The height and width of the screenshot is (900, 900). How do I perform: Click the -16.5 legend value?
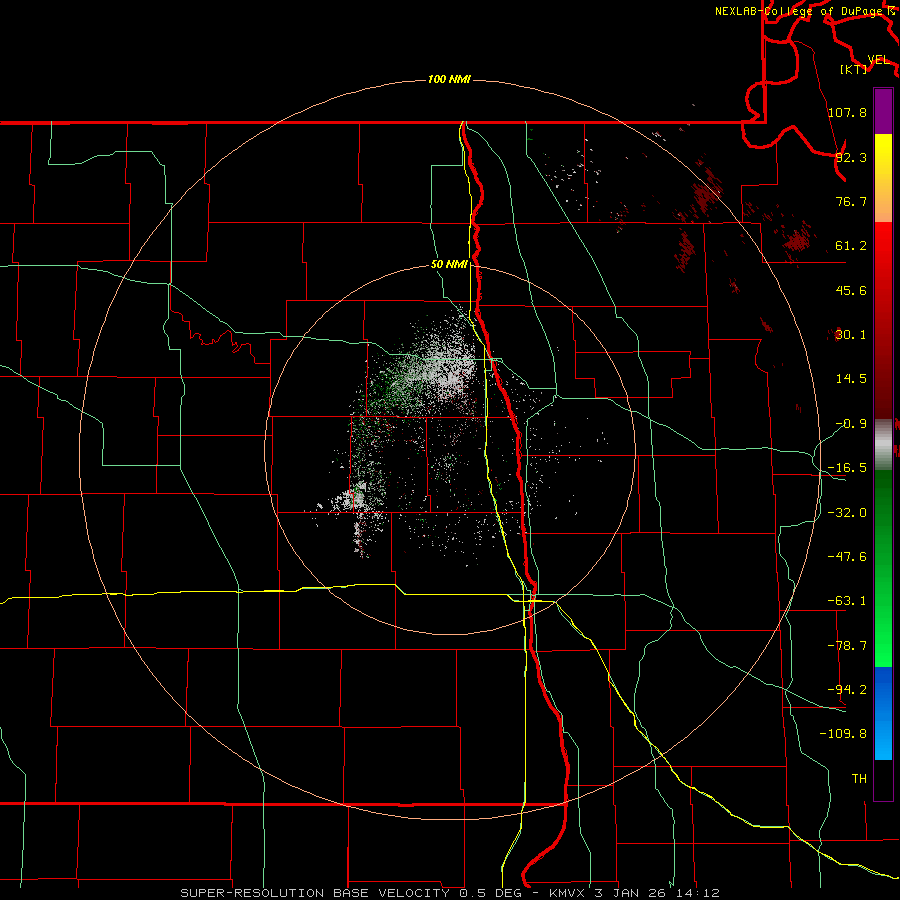pyautogui.click(x=847, y=468)
